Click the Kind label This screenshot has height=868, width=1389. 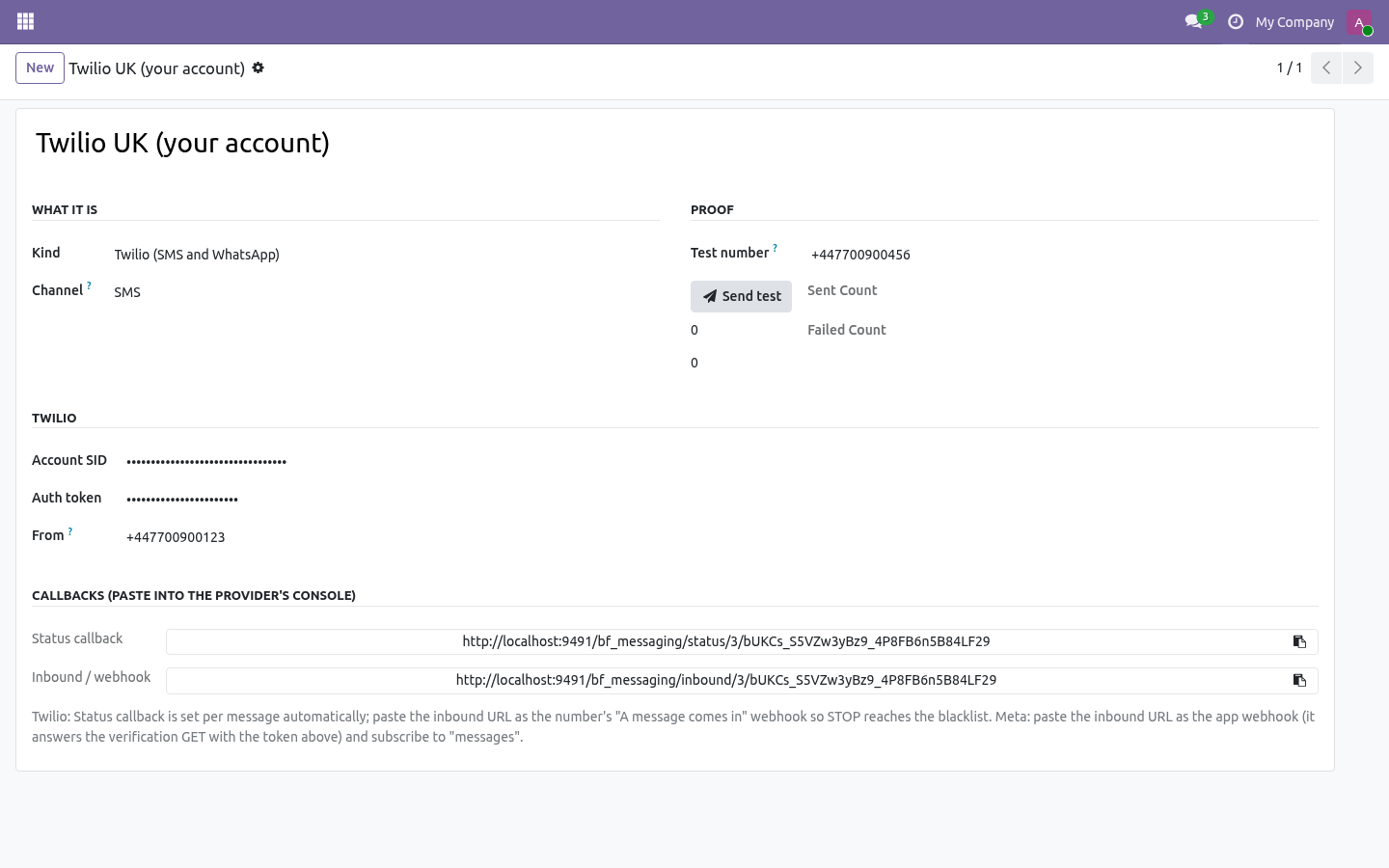click(x=46, y=253)
